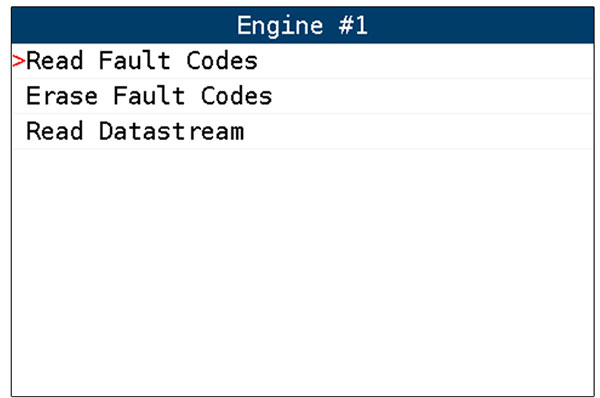Click Read in the Read Datastream row
Image resolution: width=600 pixels, height=398 pixels.
(54, 131)
